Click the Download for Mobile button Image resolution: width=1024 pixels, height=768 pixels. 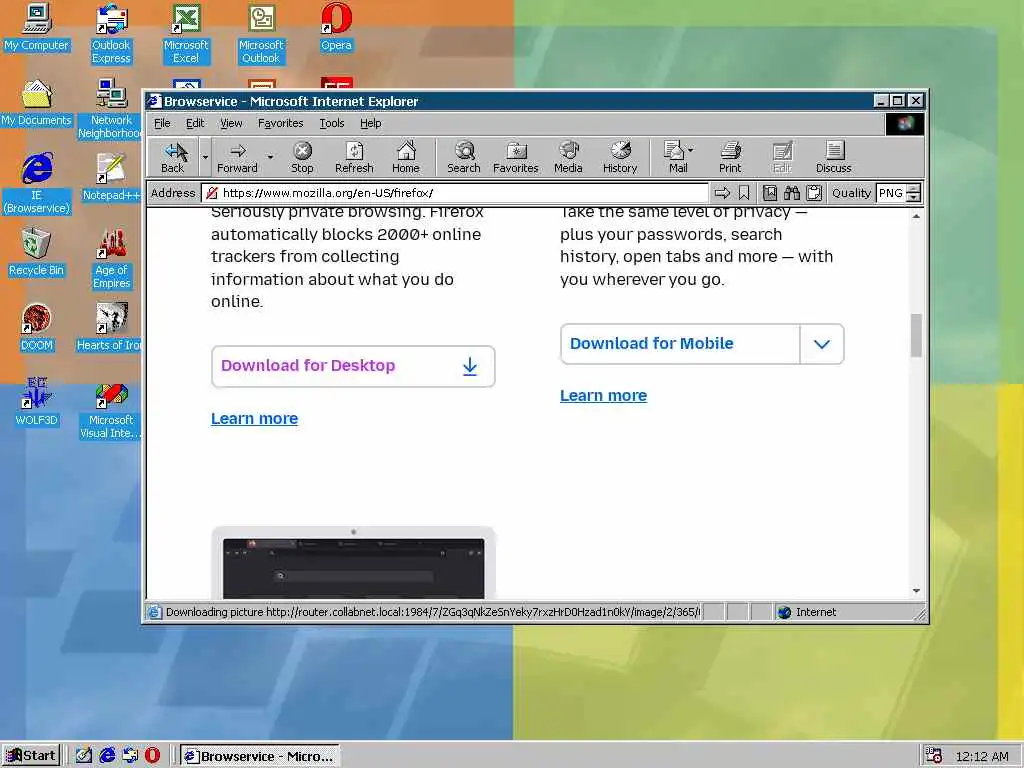[x=680, y=344]
